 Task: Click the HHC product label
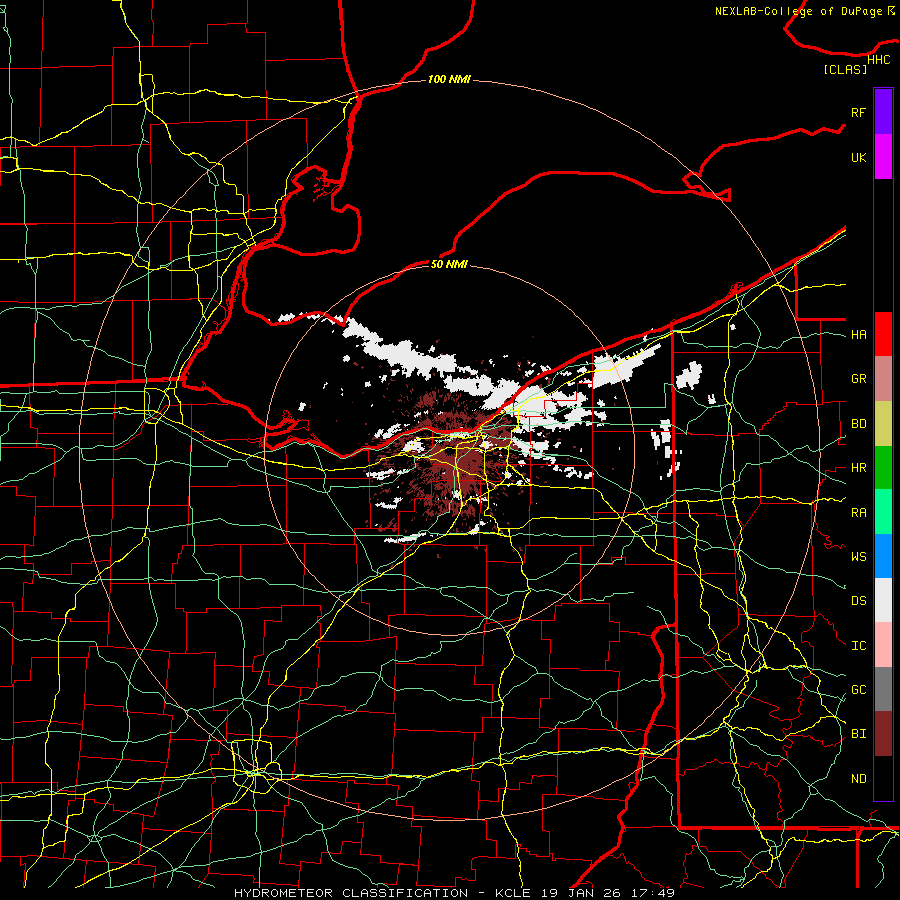878,60
